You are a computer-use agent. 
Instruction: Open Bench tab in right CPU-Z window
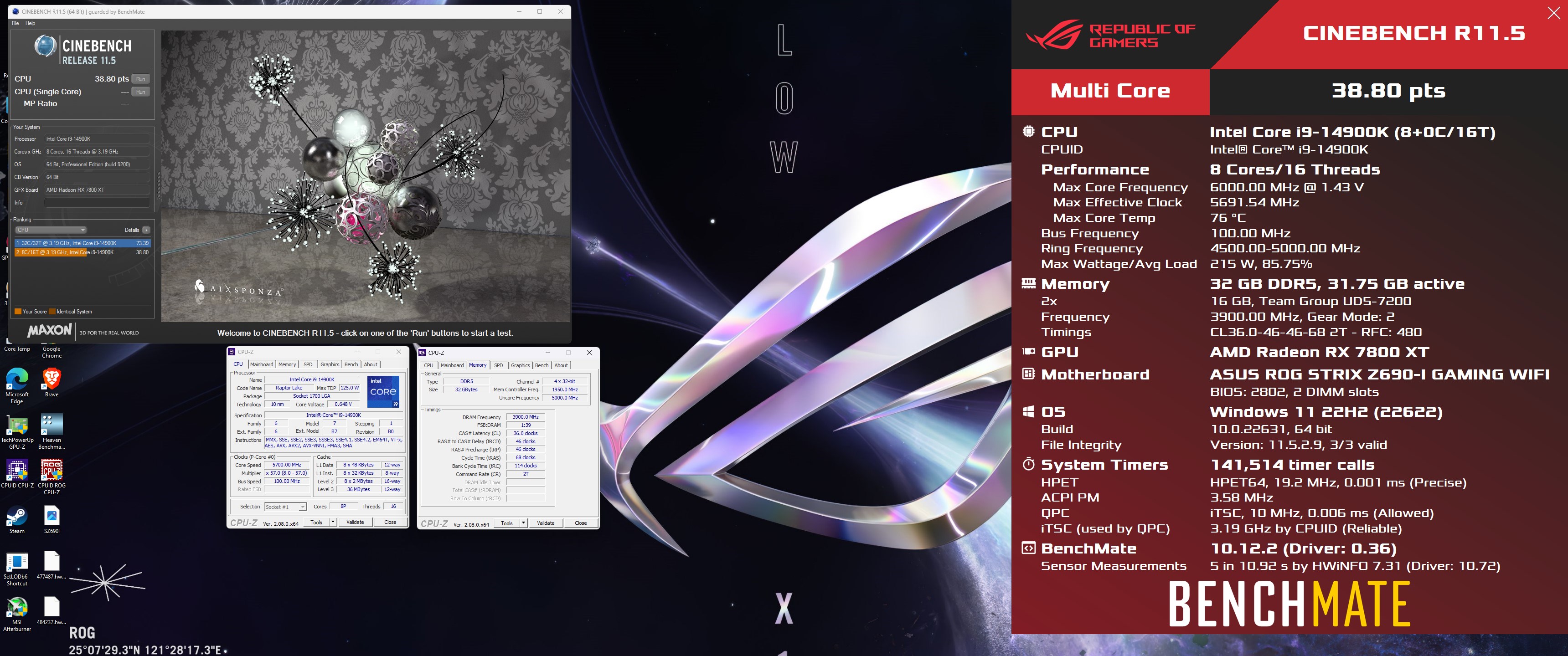coord(542,366)
